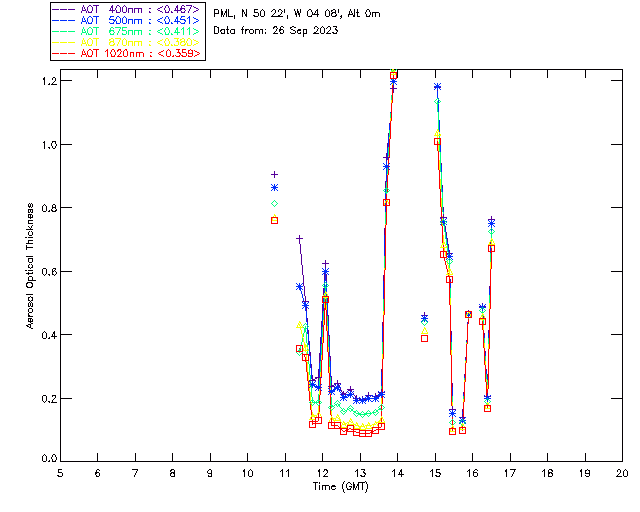Click the 0.4 y-axis tick label
This screenshot has width=640, height=512.
[49, 335]
